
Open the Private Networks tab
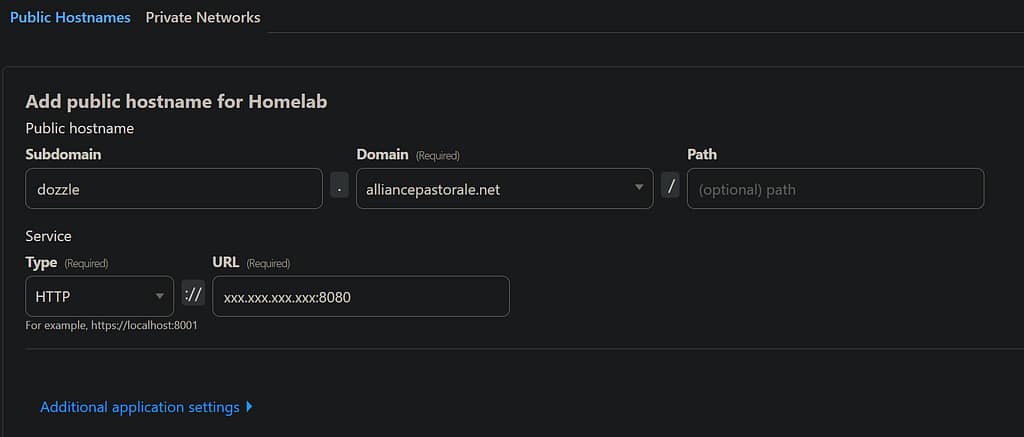[203, 17]
